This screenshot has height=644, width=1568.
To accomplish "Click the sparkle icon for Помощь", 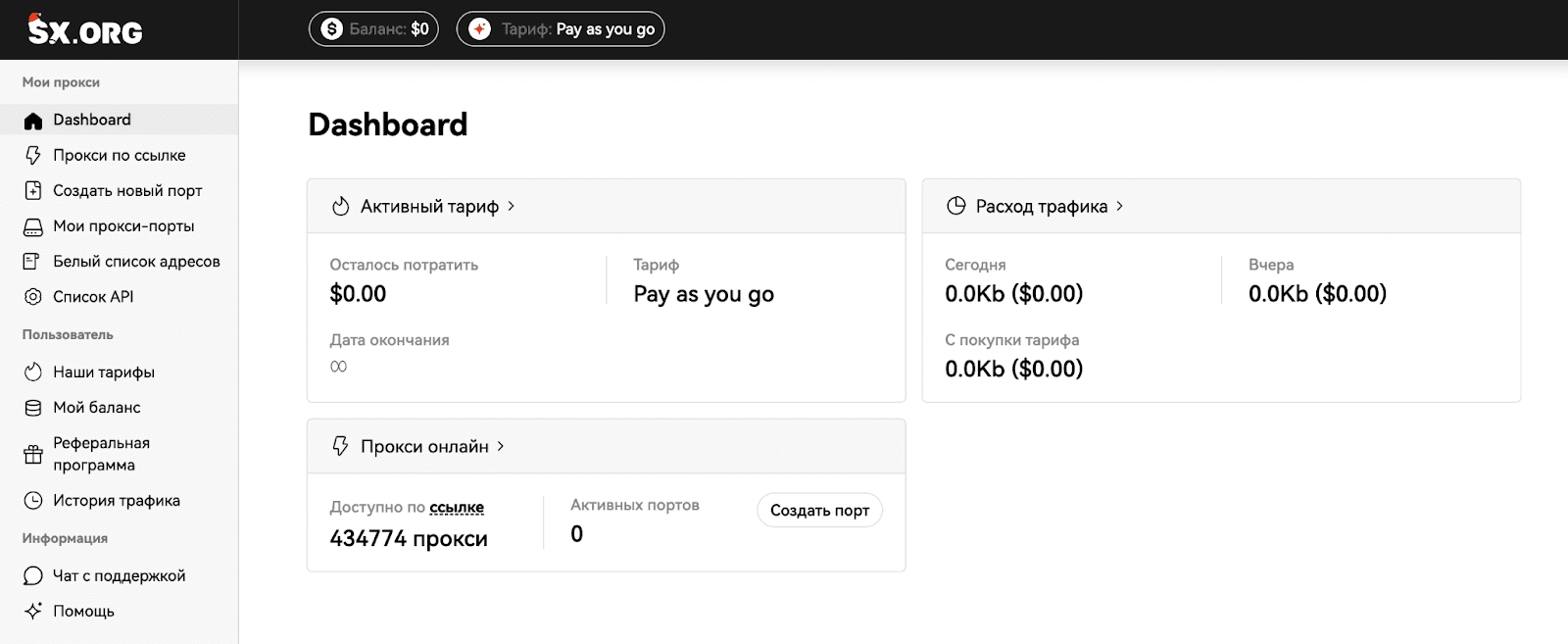I will tap(33, 611).
